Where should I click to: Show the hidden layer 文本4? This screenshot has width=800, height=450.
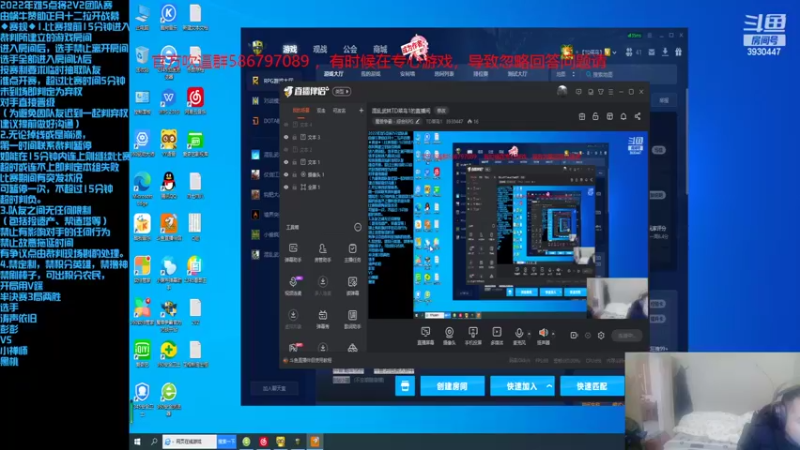286,124
